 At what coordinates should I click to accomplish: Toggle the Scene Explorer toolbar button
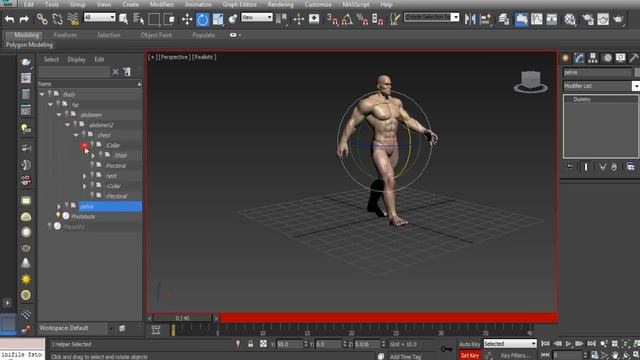pyautogui.click(x=521, y=19)
